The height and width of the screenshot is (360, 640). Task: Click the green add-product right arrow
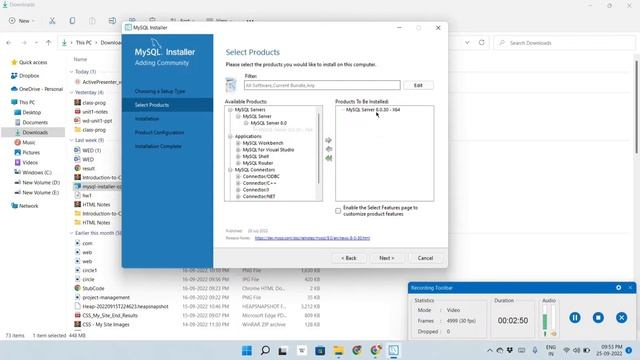click(329, 140)
